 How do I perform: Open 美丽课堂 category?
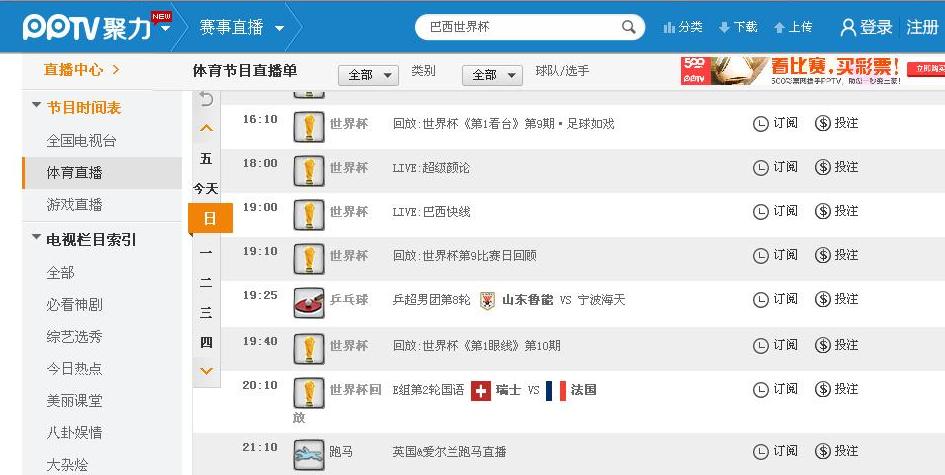coord(74,400)
